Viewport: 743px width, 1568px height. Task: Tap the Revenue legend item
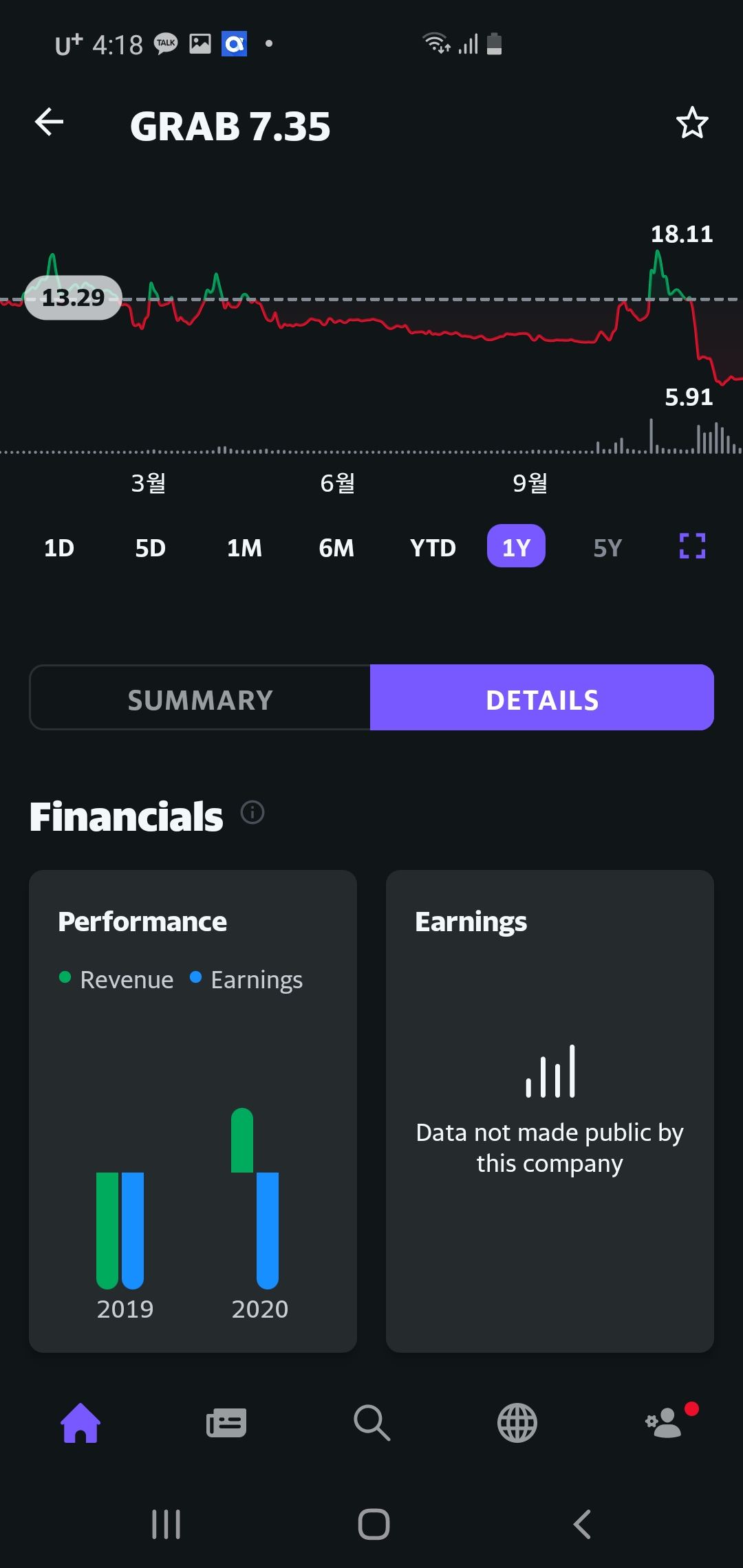click(x=117, y=979)
